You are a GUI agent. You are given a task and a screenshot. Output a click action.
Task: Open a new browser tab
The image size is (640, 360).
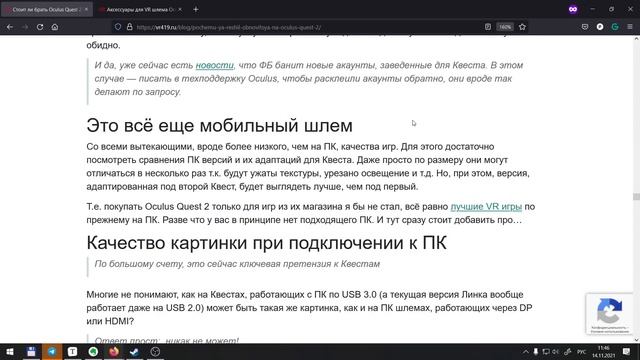(x=196, y=9)
